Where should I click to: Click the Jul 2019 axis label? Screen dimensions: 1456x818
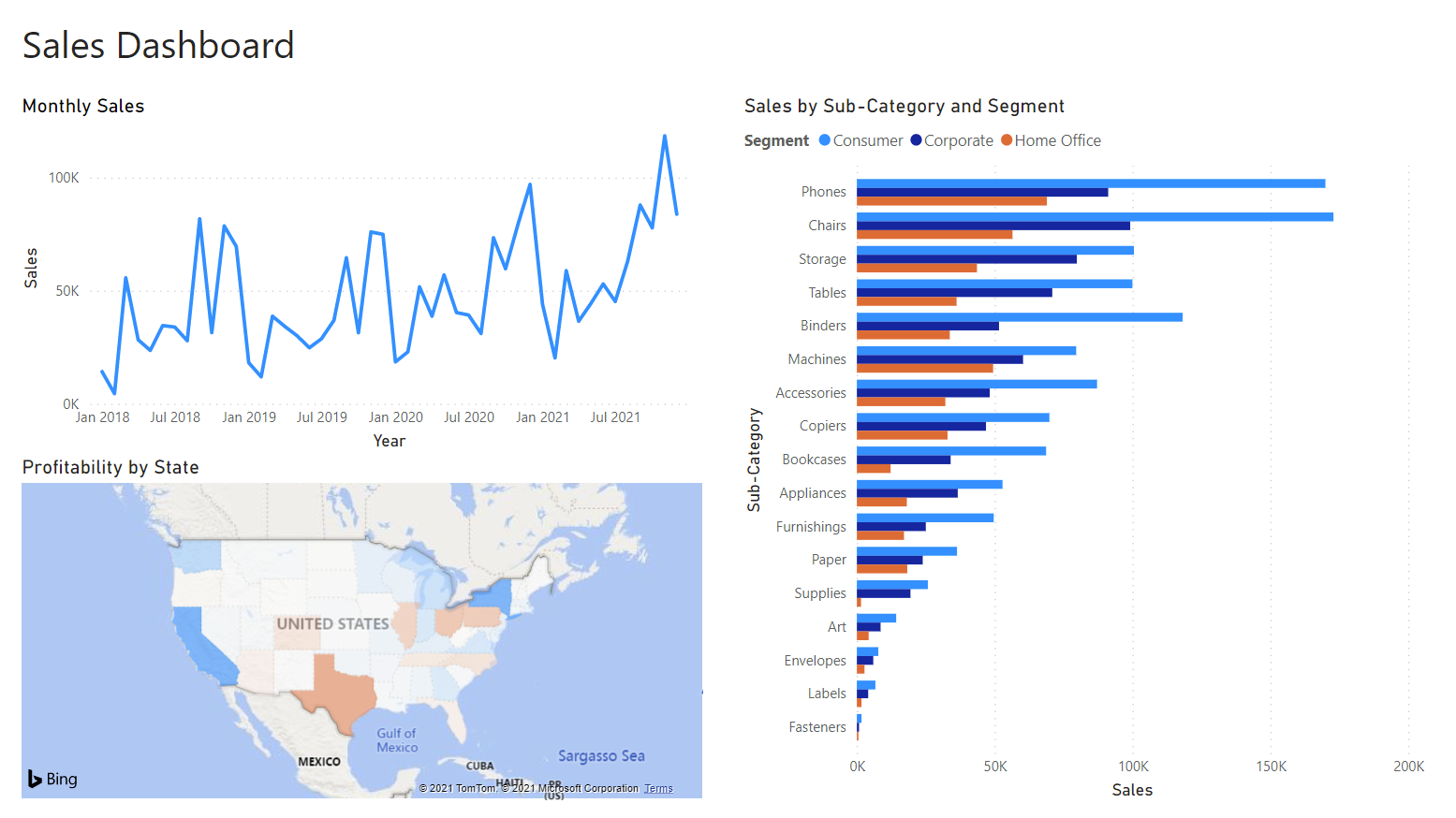click(x=322, y=417)
